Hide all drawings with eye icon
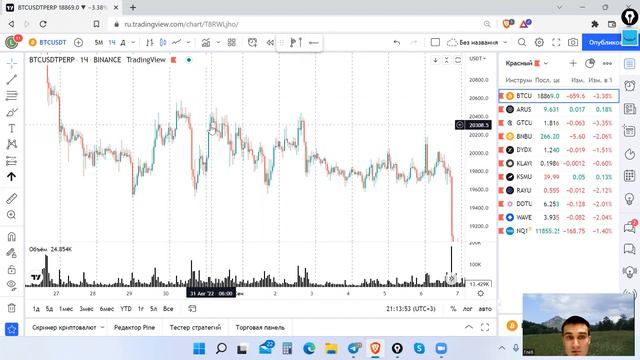The width and height of the screenshot is (640, 360). point(11,285)
